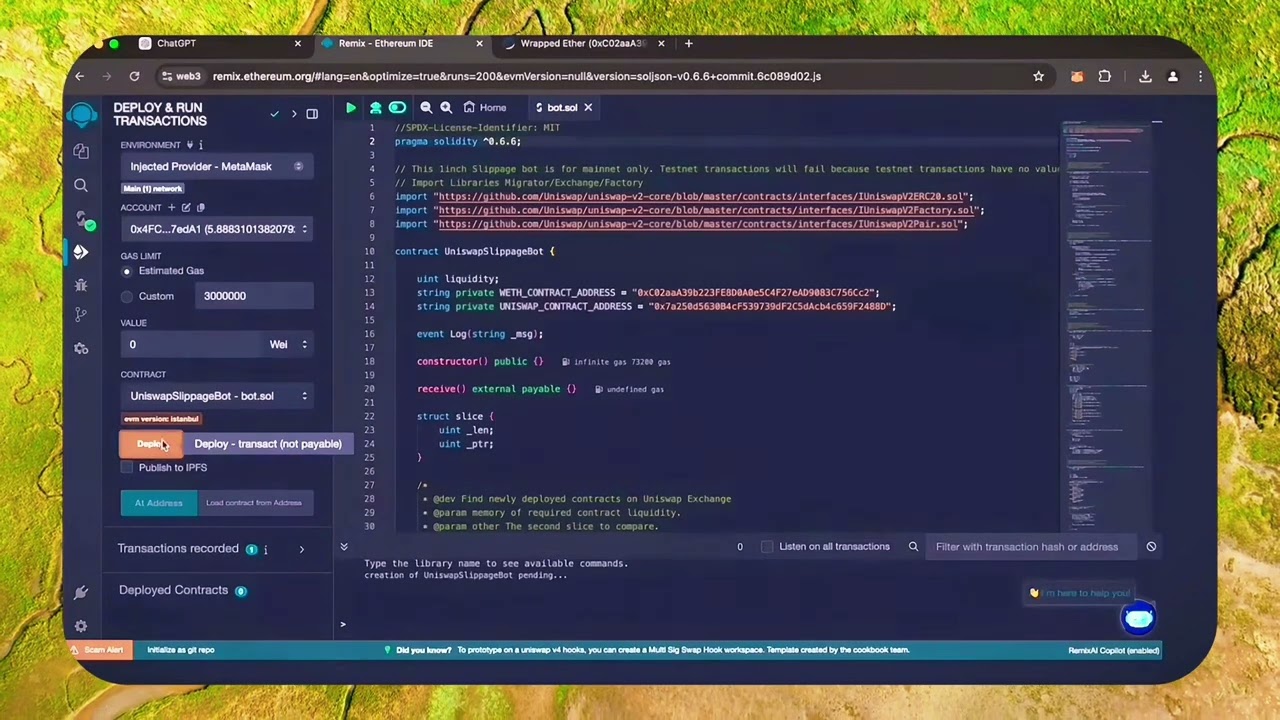Screen dimensions: 1280x720
Task: Click the toggle side panel layout icon
Action: pyautogui.click(x=312, y=114)
